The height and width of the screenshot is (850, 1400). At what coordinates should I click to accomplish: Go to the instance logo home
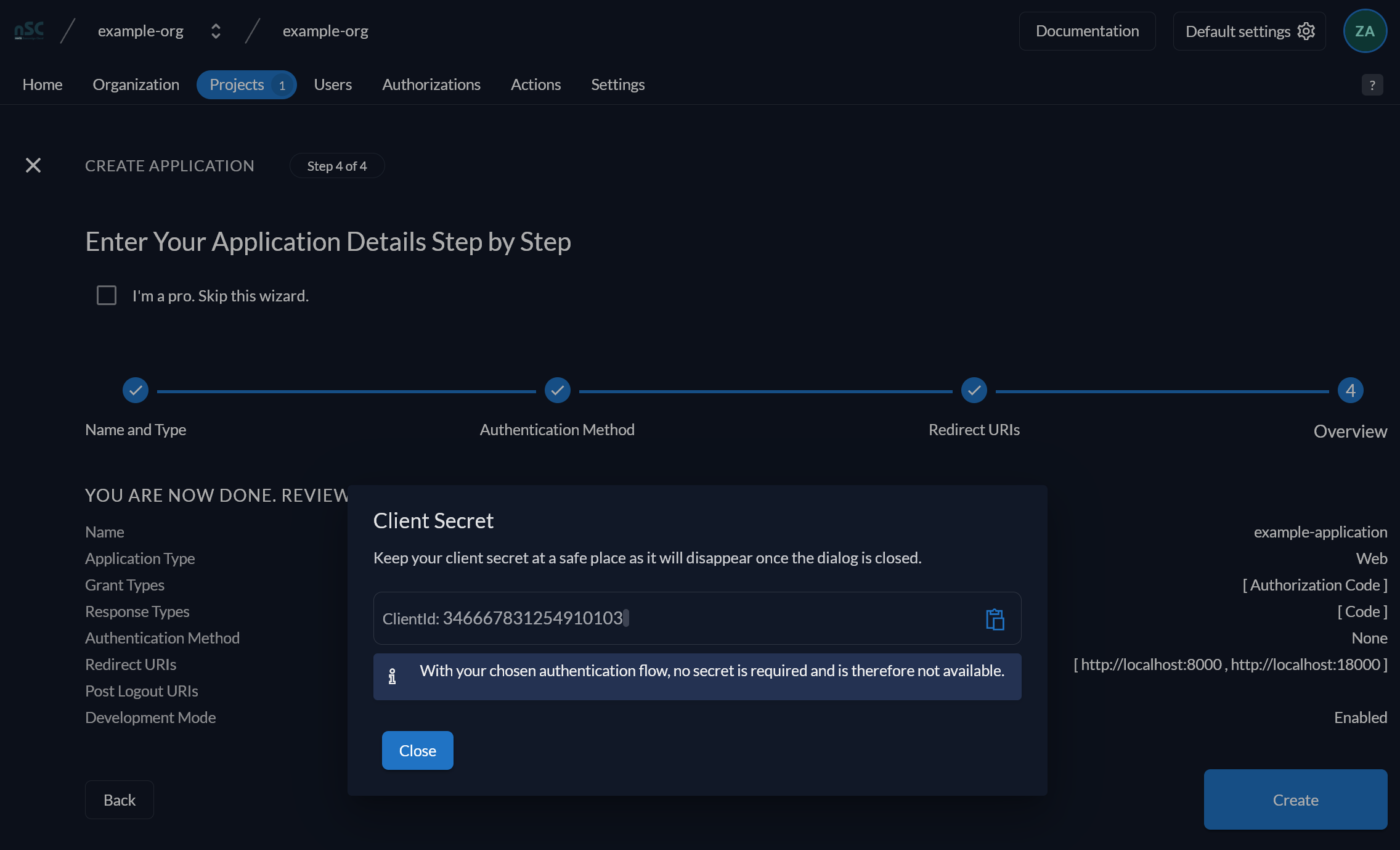point(29,30)
